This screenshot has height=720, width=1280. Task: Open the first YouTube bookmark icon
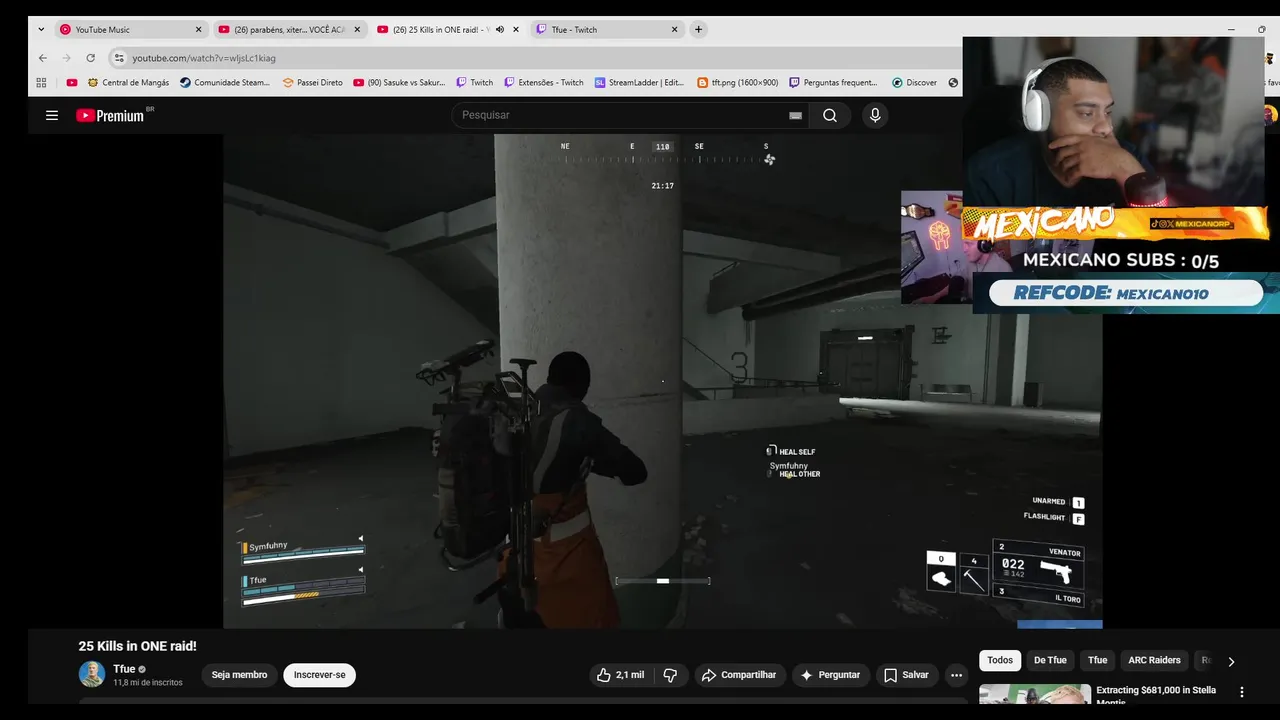tap(72, 83)
